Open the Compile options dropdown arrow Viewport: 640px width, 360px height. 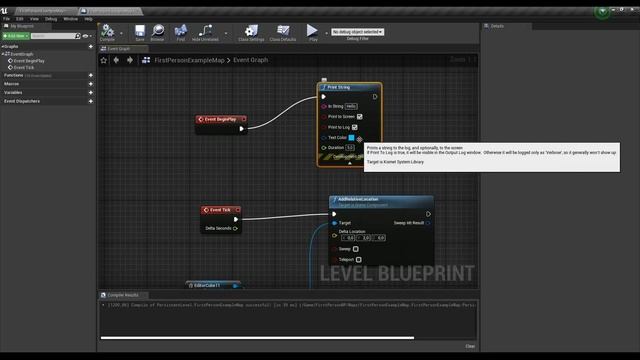coord(121,33)
